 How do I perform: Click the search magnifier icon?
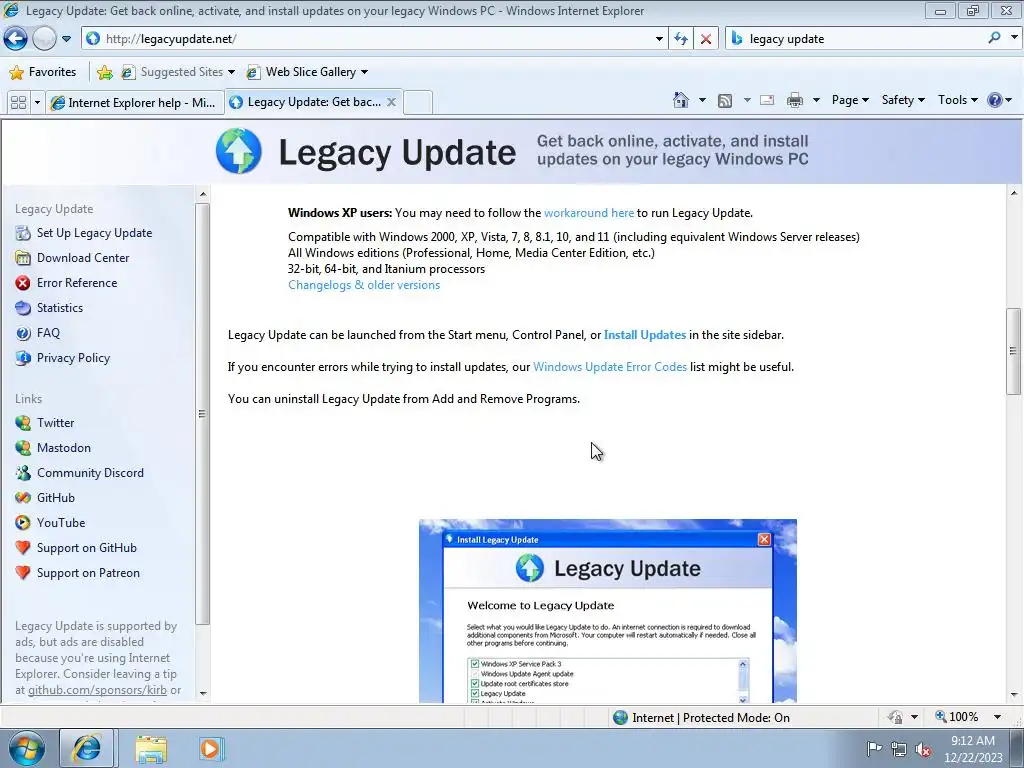click(994, 38)
